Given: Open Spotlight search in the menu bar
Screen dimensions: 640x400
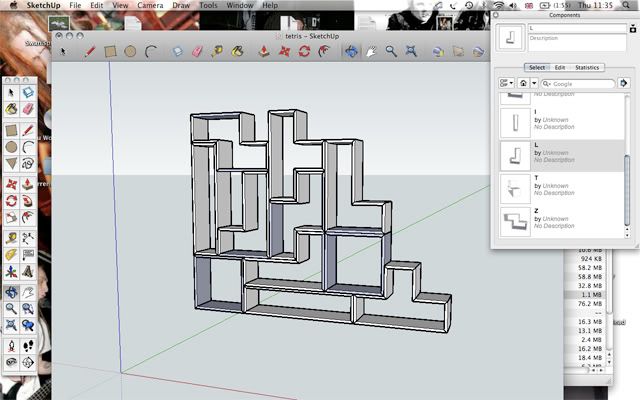Looking at the screenshot, I should click(x=626, y=5).
